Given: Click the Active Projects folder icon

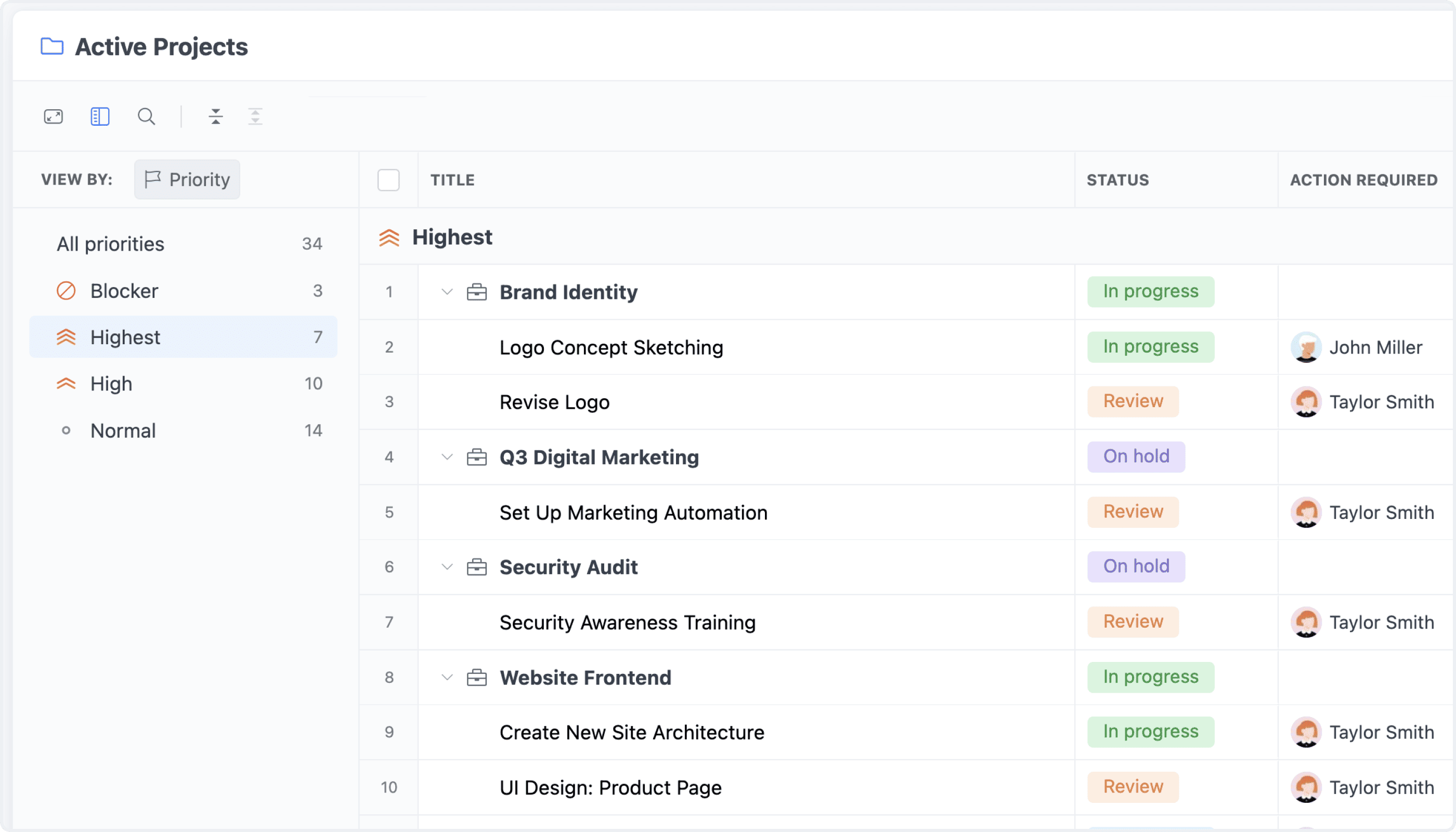Looking at the screenshot, I should (x=52, y=46).
